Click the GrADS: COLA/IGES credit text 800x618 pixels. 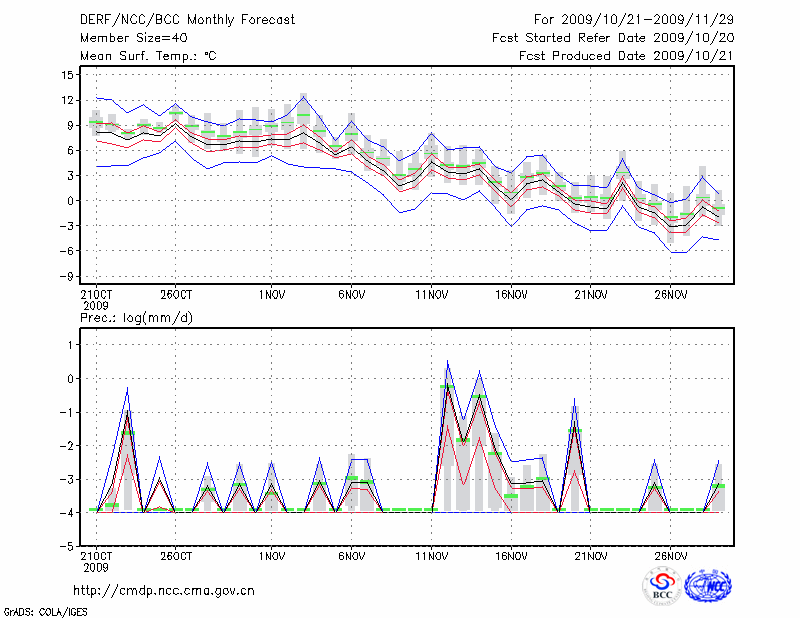[46, 610]
